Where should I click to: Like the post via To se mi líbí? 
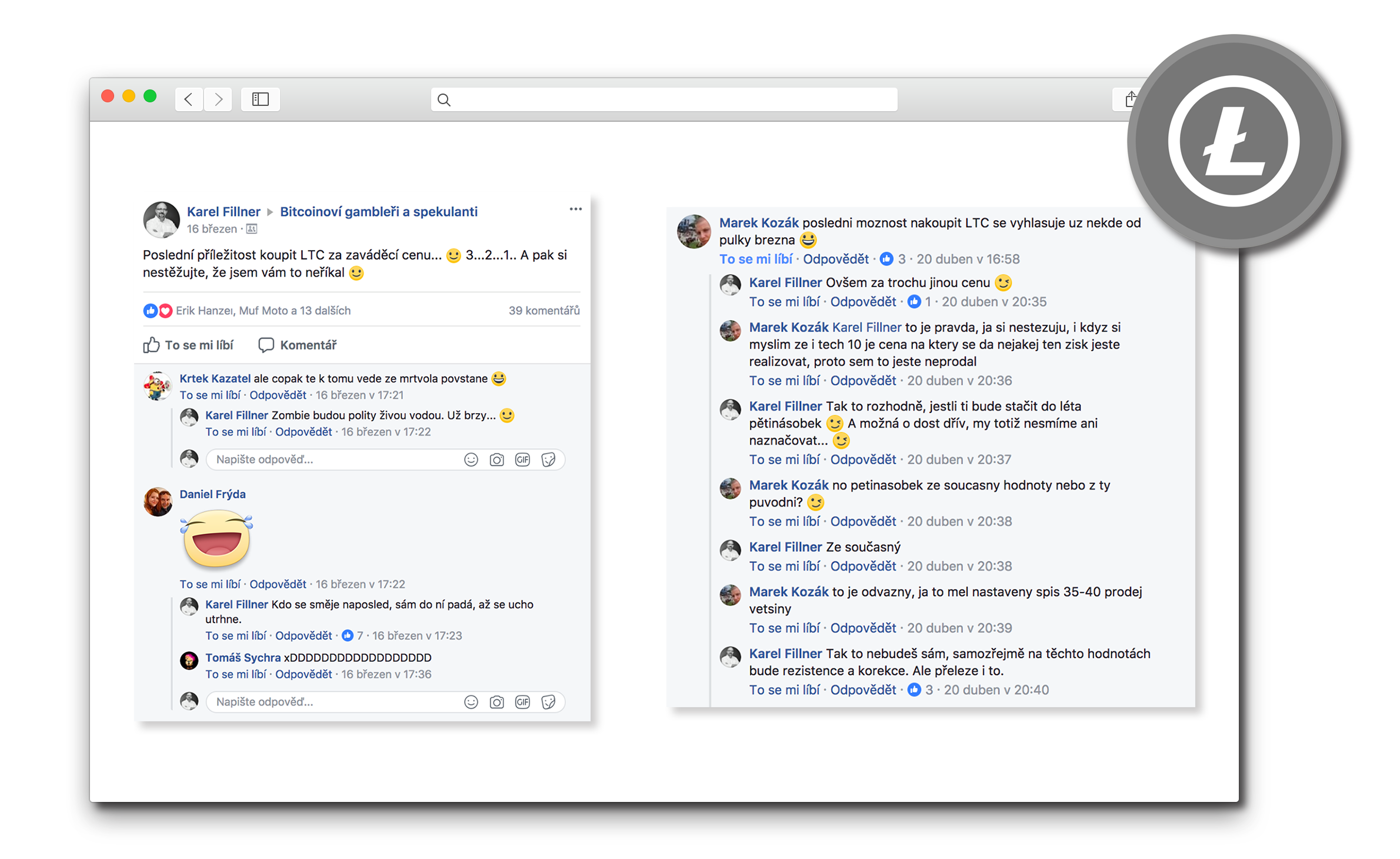(188, 345)
